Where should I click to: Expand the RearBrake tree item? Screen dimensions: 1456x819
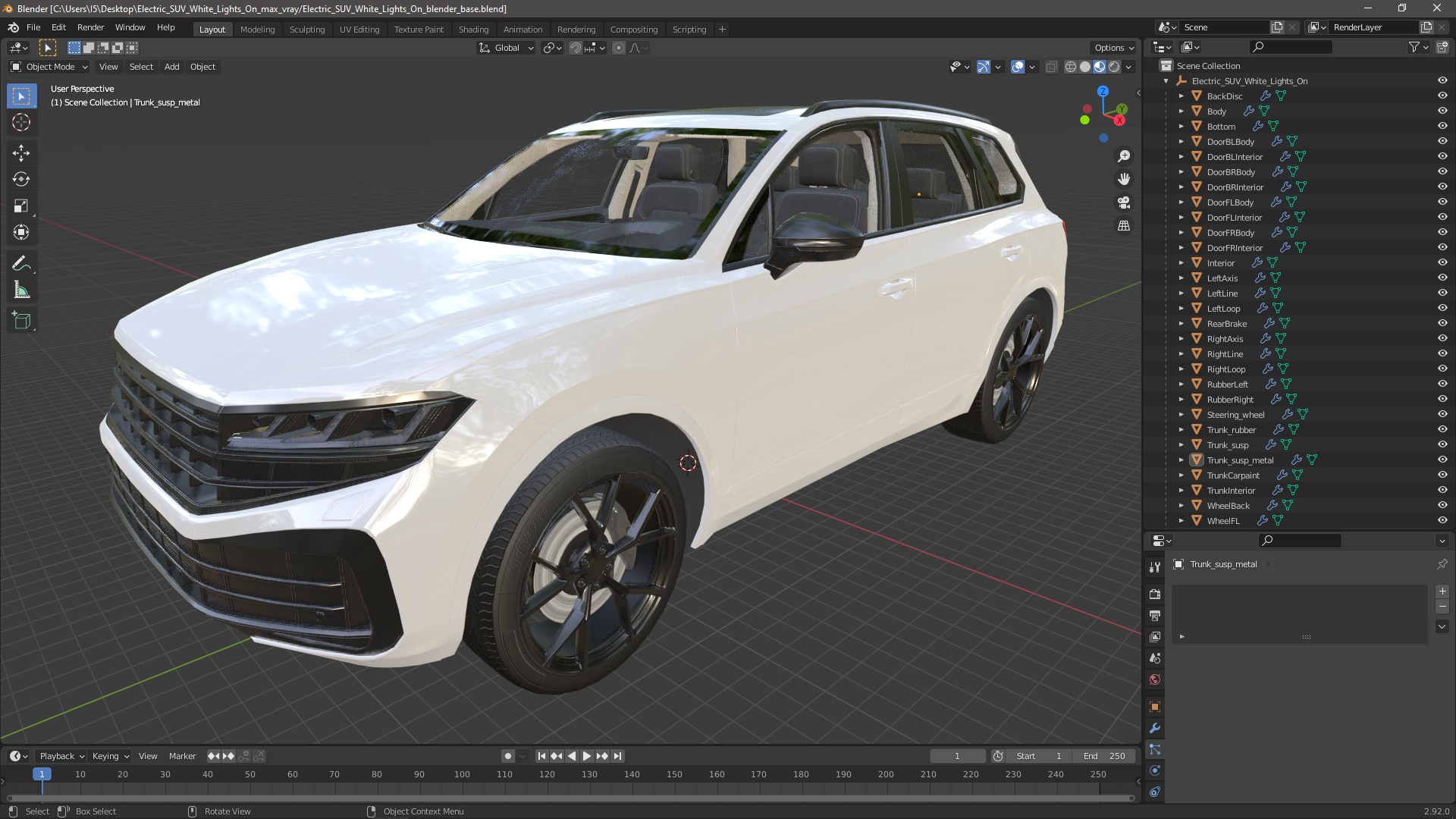[x=1181, y=324]
